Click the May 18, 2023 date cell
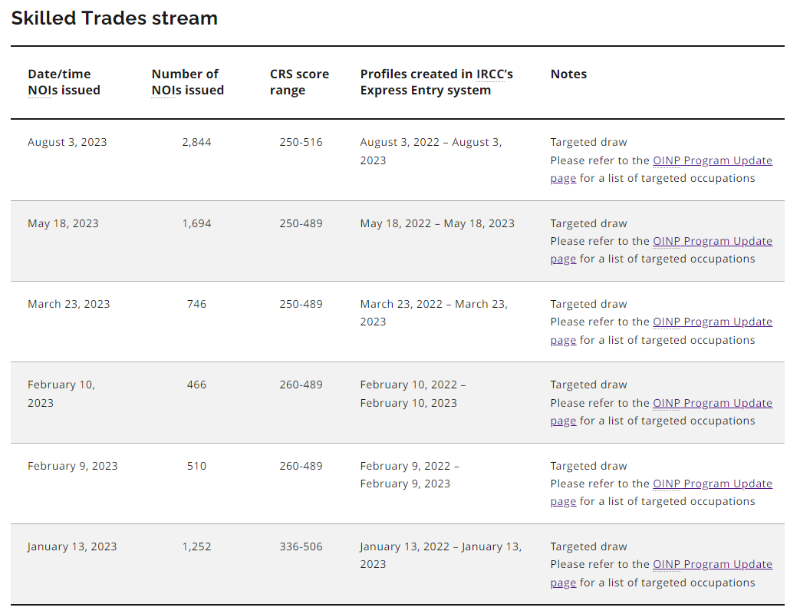Screen dimensions: 800x614 point(63,224)
